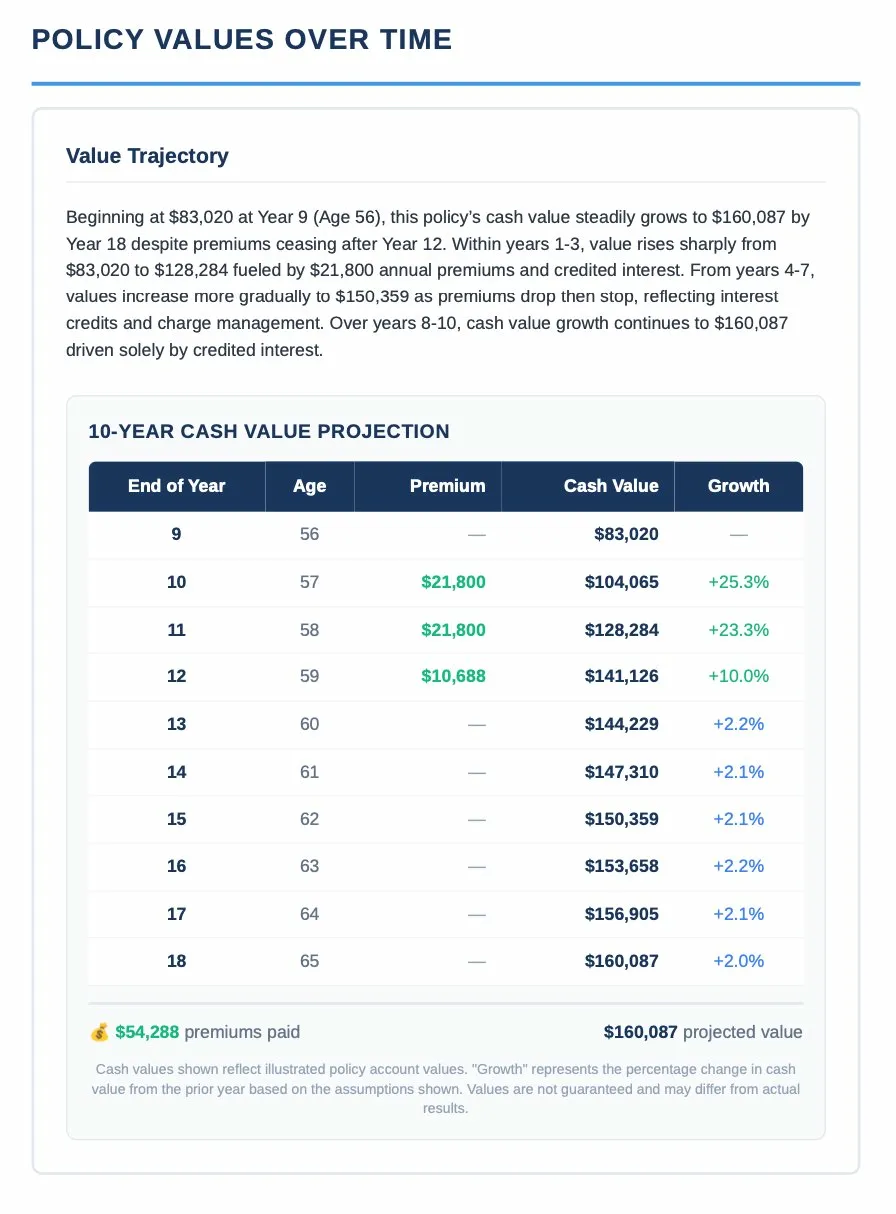The height and width of the screenshot is (1214, 896).
Task: Click the $21,800 premium for year 10
Action: click(453, 582)
